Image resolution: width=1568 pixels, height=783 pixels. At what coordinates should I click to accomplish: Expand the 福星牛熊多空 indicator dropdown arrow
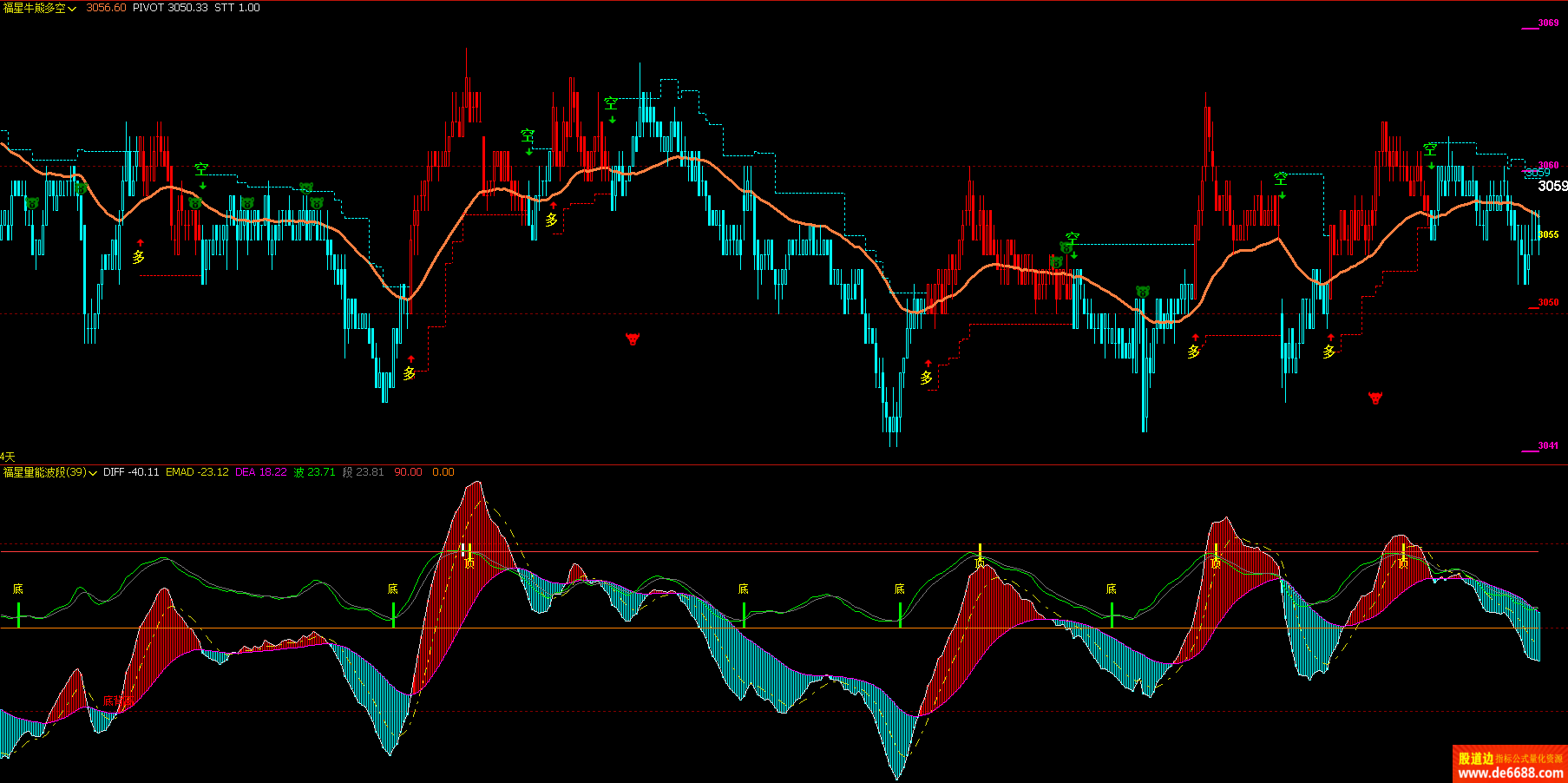[x=72, y=9]
